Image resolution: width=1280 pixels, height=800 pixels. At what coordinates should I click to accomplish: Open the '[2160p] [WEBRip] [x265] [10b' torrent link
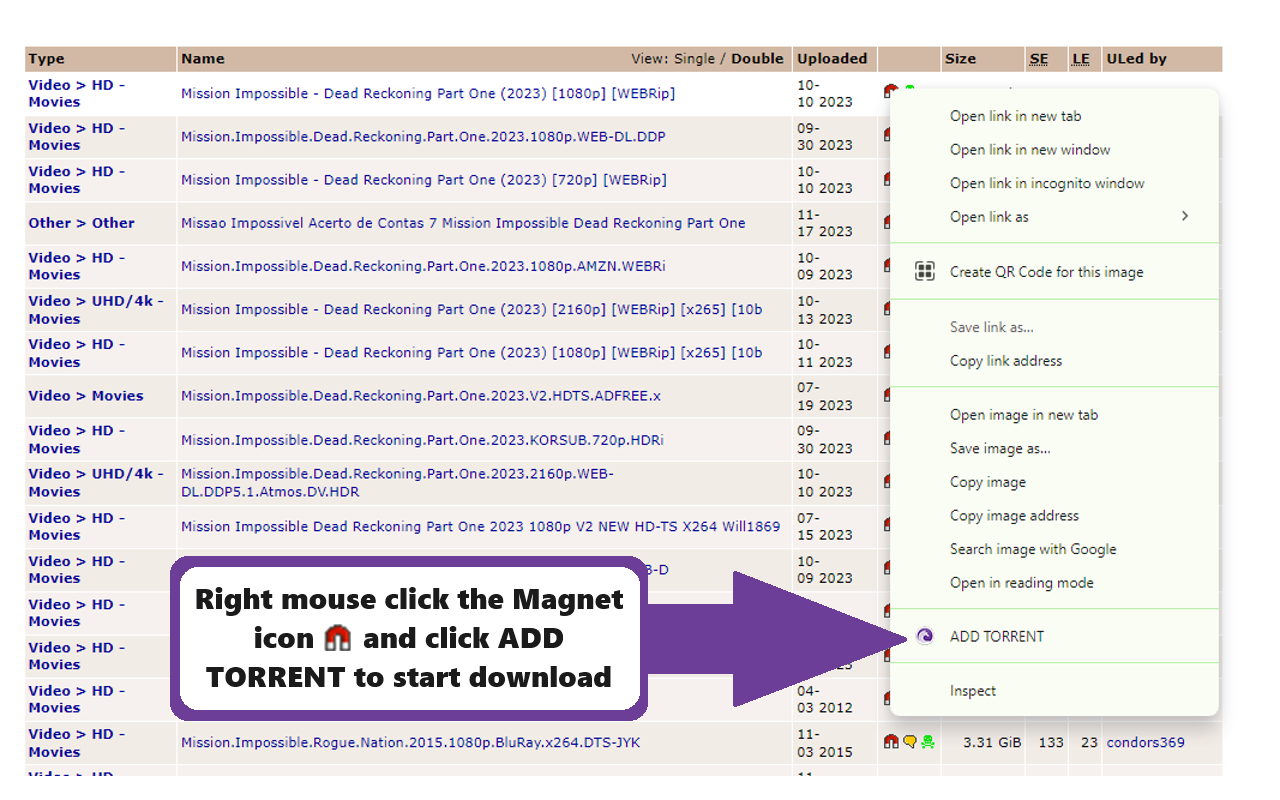[x=472, y=309]
